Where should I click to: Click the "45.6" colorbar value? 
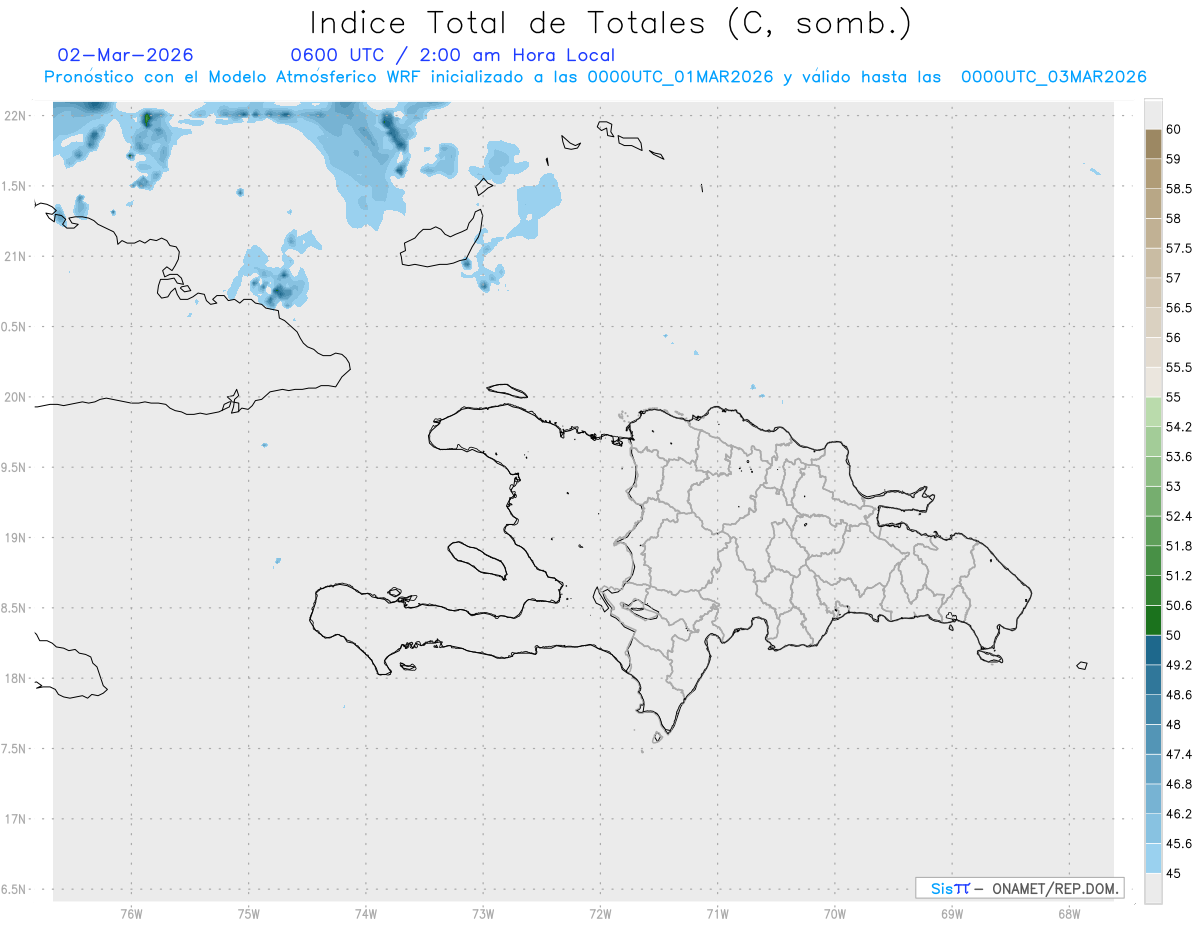[1179, 844]
